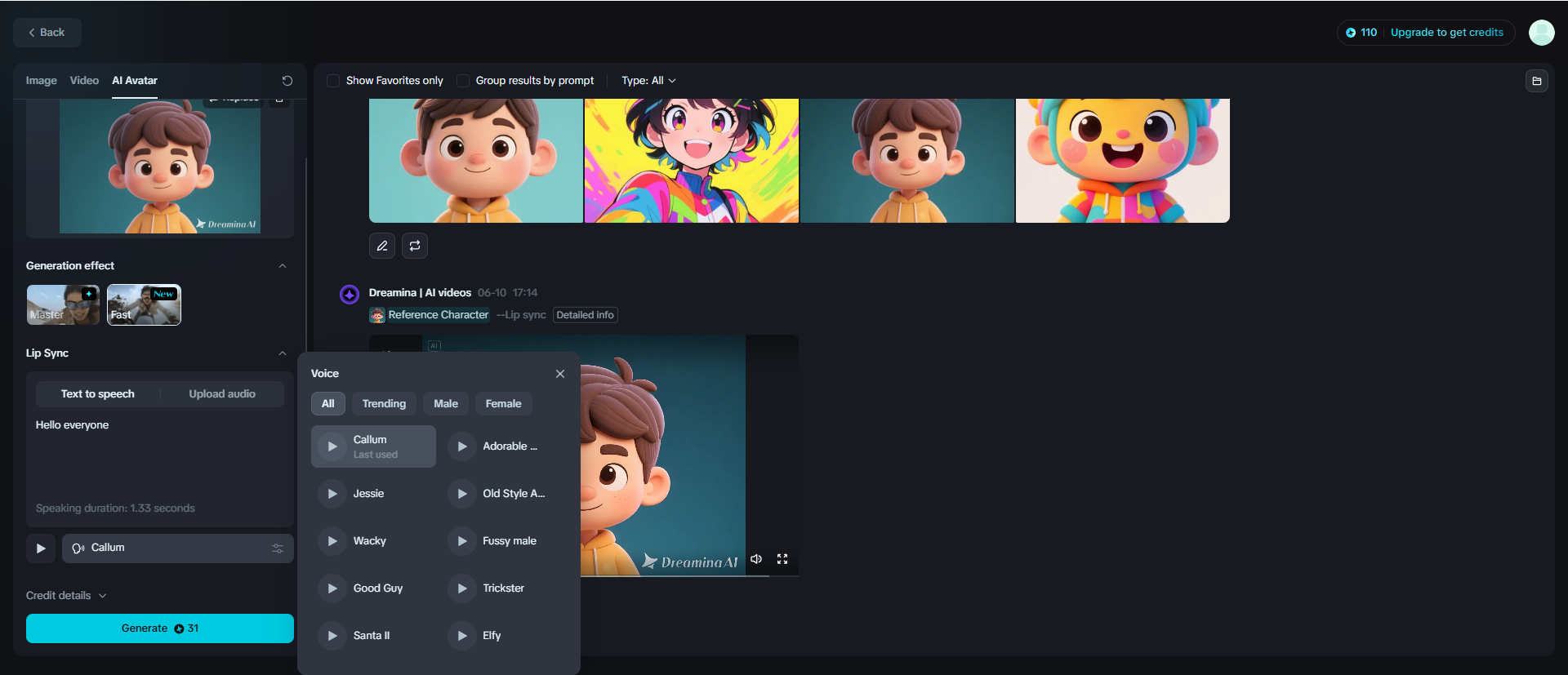Open the yellow plush character image
Screen dimensions: 1568x675
point(1123,161)
